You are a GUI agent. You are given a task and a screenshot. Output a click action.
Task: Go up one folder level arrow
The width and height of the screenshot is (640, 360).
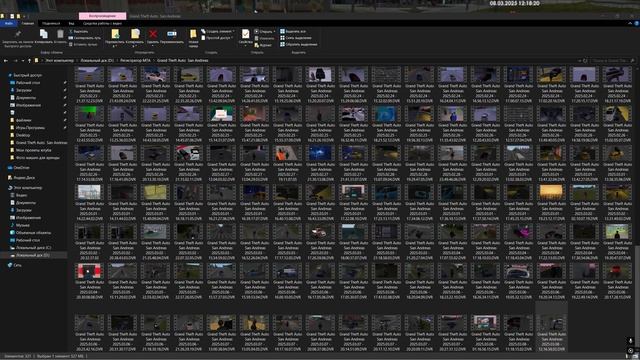coord(29,60)
